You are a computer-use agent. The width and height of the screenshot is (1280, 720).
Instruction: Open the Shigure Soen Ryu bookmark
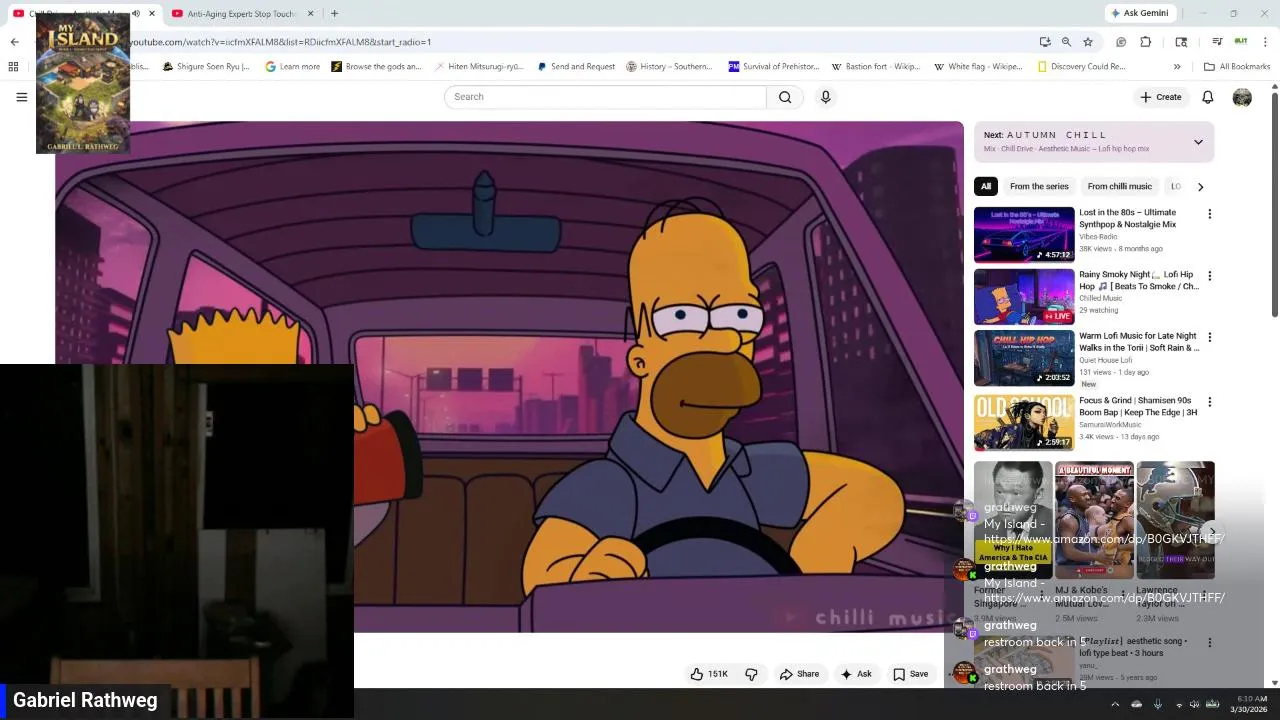point(206,67)
